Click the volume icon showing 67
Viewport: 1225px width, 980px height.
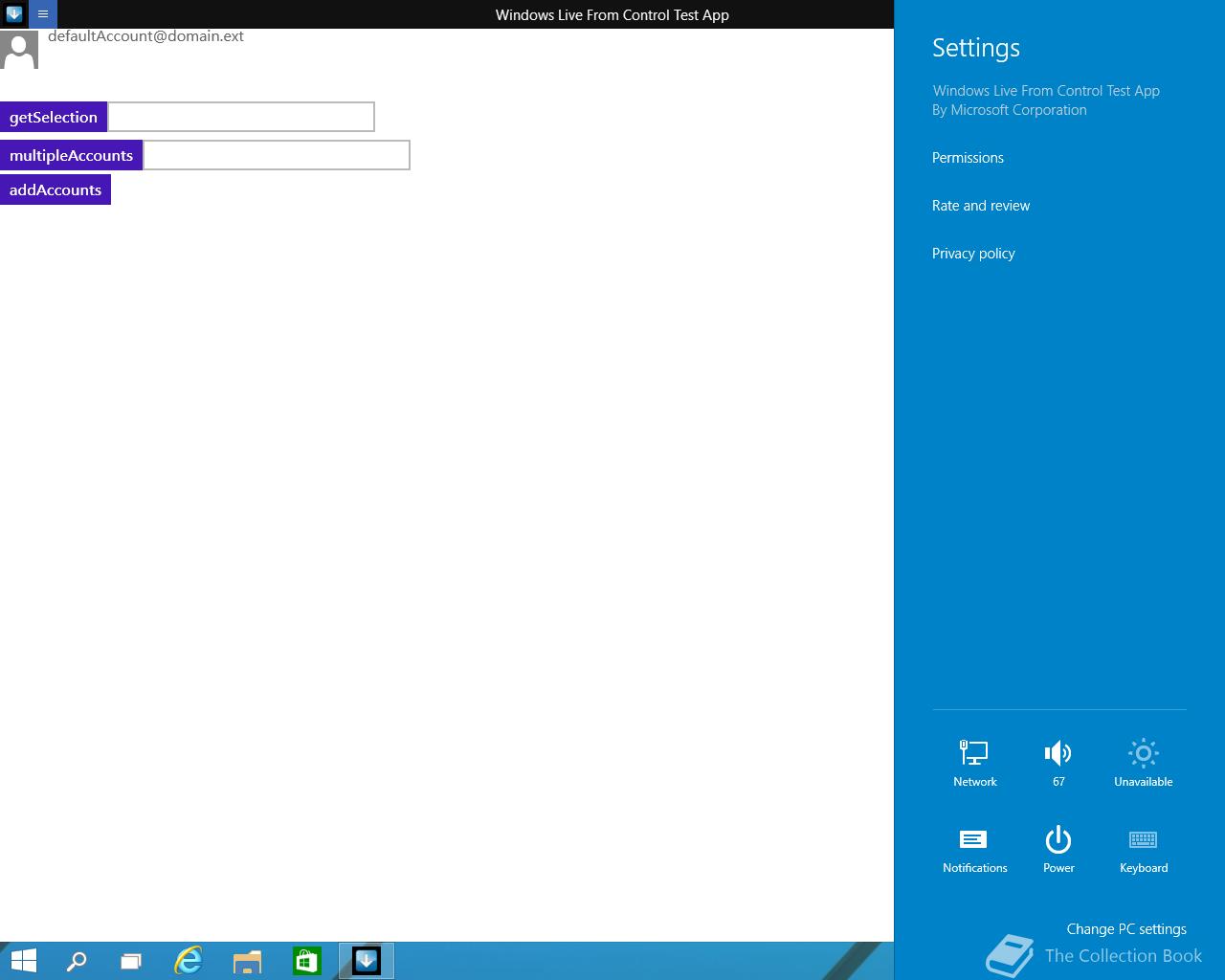(x=1058, y=763)
